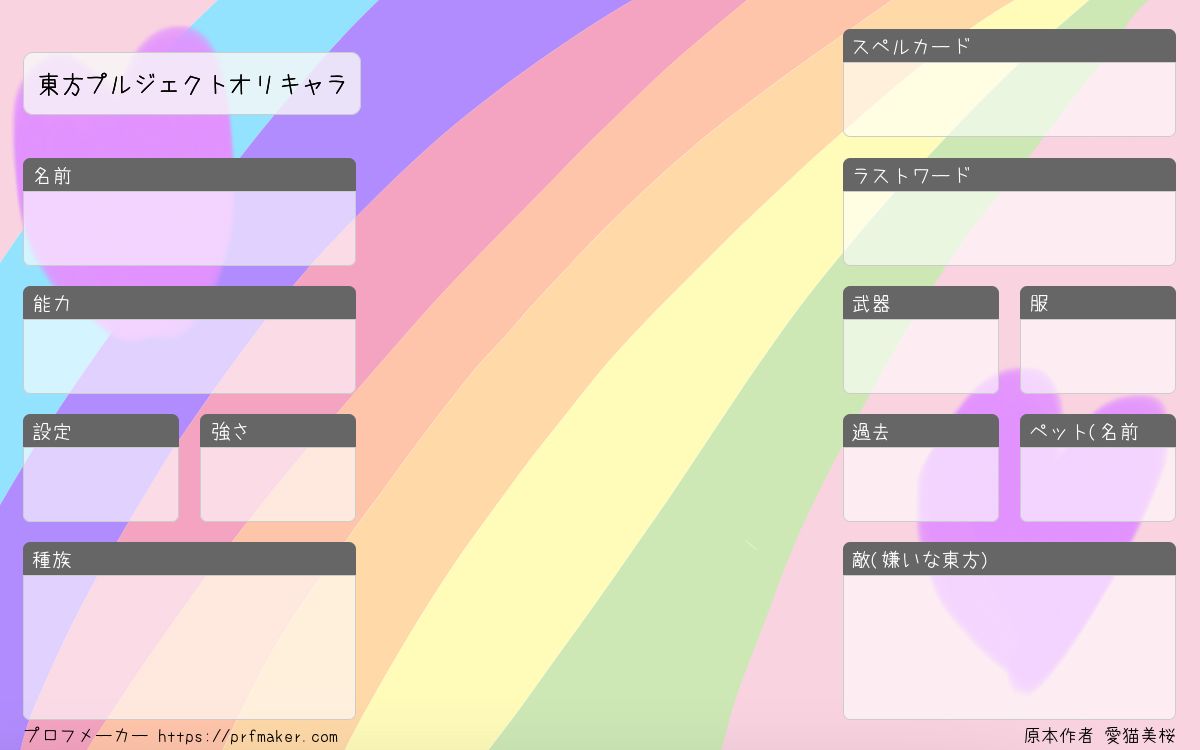
Task: Click the 種族 header label
Action: [x=189, y=559]
